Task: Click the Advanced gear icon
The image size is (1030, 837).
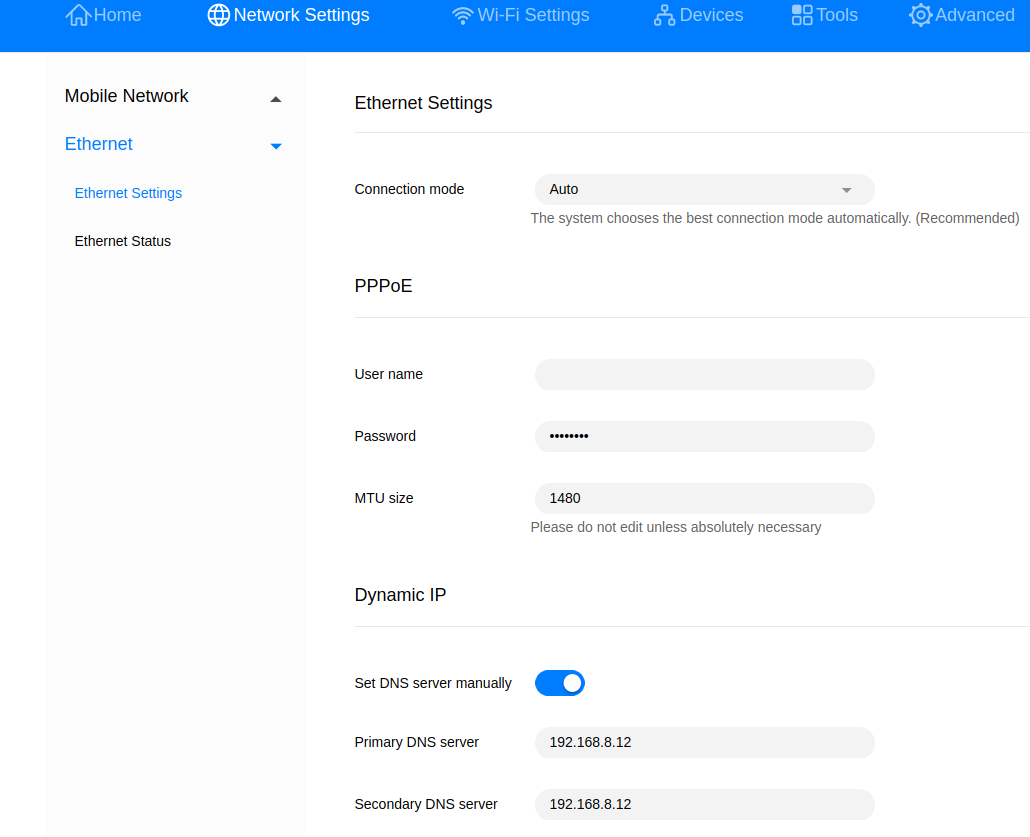Action: tap(920, 15)
